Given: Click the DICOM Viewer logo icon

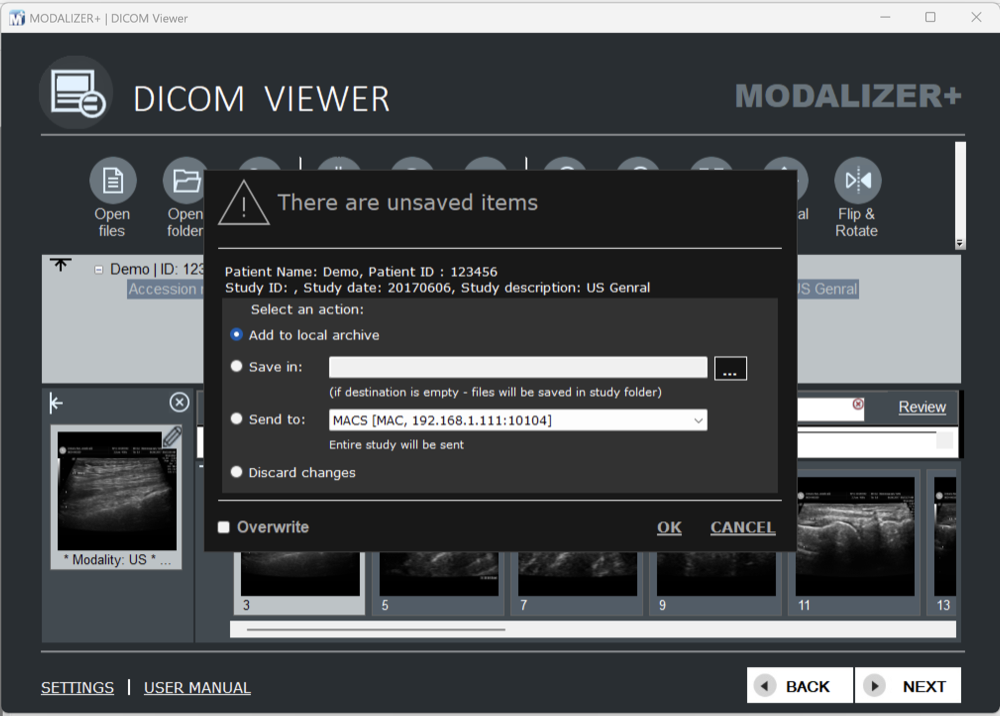Looking at the screenshot, I should click(77, 92).
